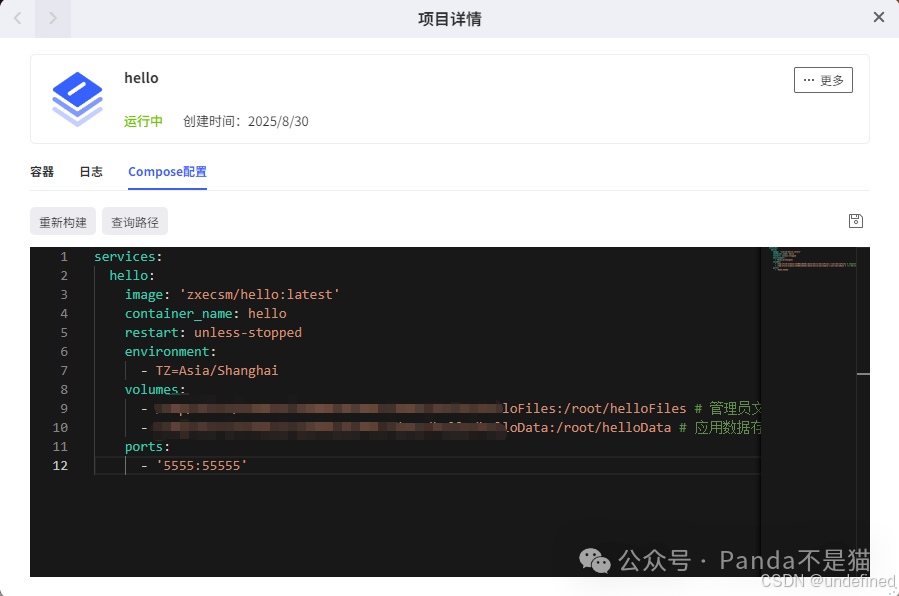Click the 'ports:' line
899x596 pixels.
(147, 446)
